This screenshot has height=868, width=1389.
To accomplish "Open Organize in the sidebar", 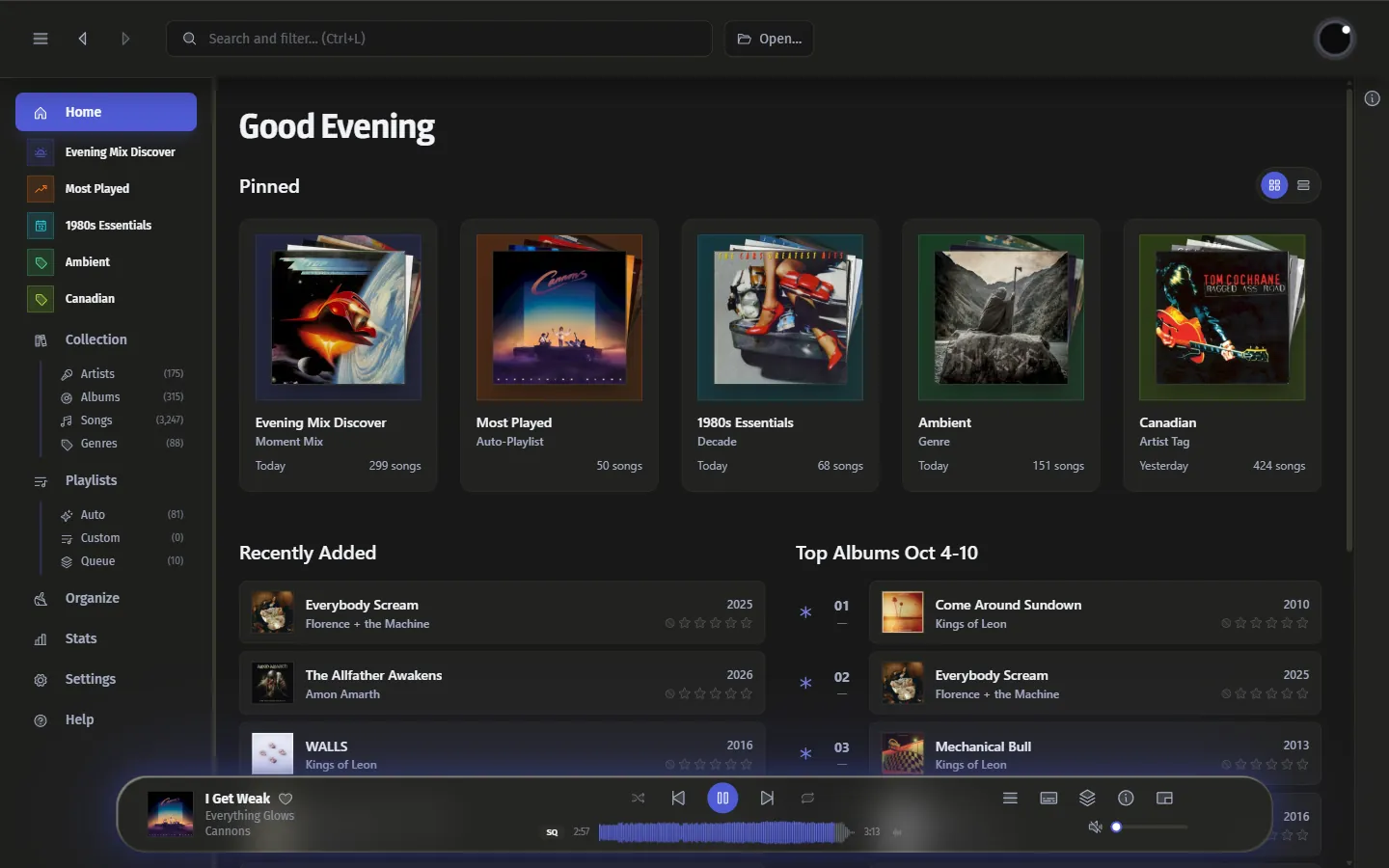I will click(x=106, y=598).
